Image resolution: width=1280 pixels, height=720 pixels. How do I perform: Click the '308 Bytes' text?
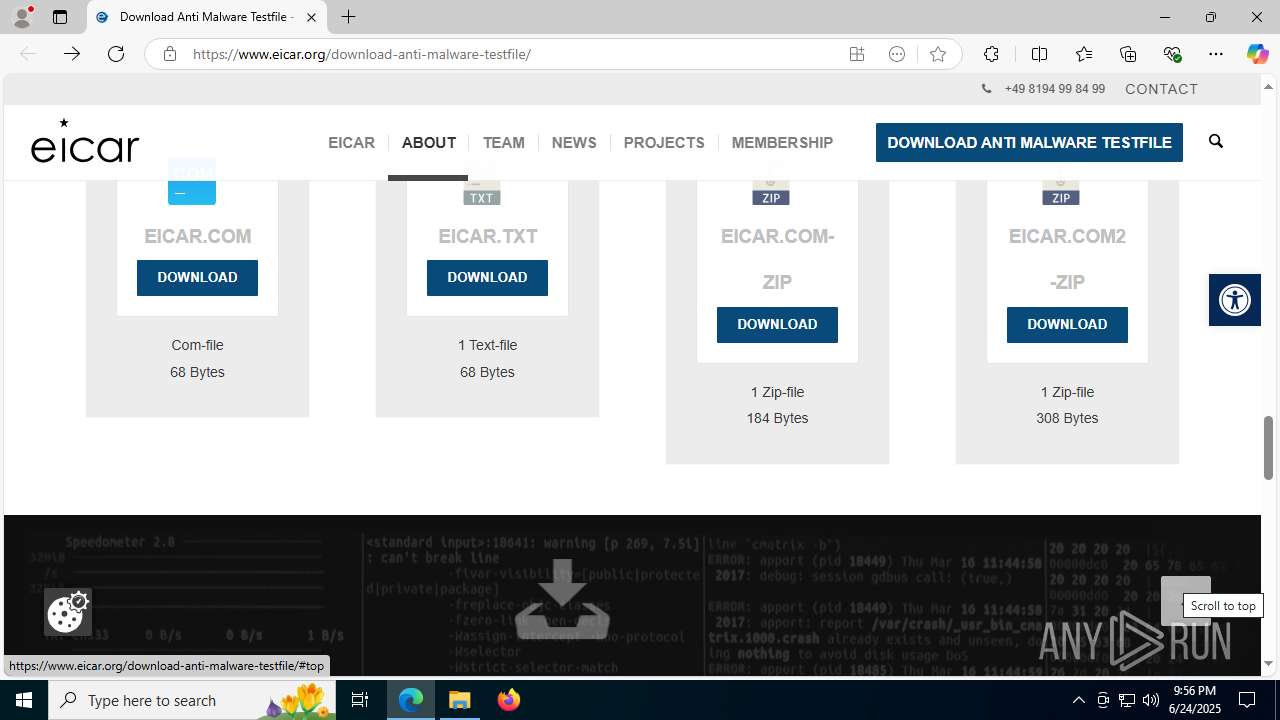1067,418
